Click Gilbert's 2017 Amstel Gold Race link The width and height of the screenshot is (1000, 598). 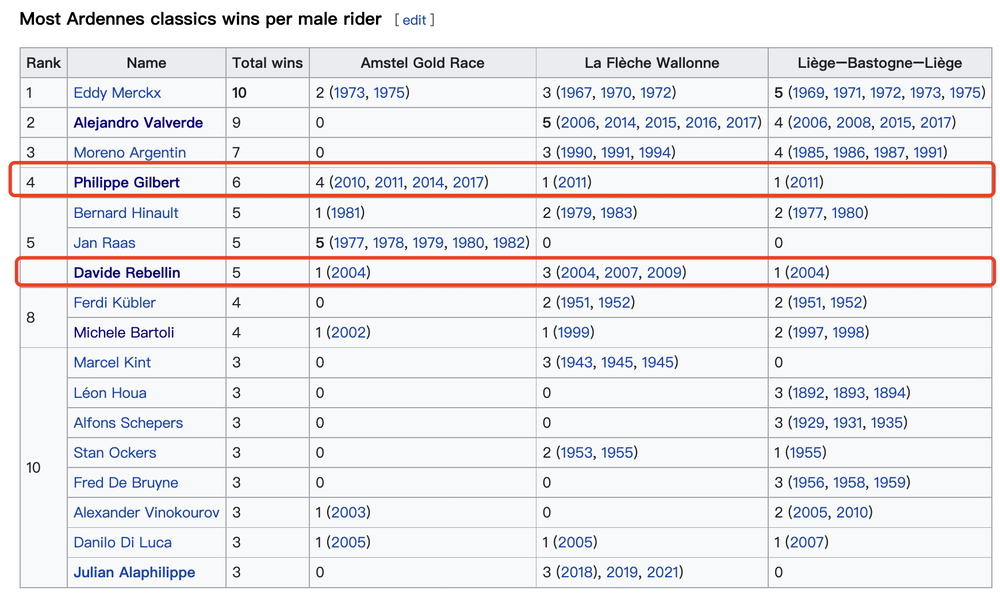[468, 182]
